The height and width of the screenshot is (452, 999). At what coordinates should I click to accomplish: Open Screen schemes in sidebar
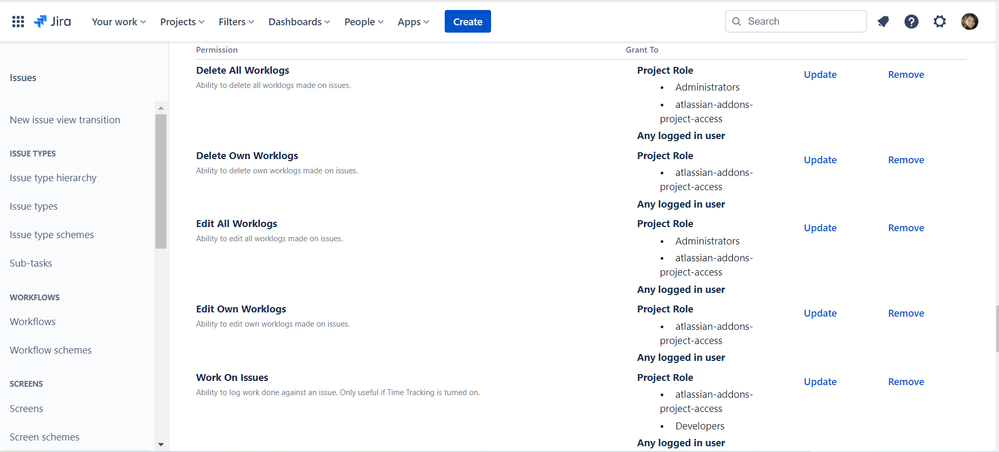45,437
